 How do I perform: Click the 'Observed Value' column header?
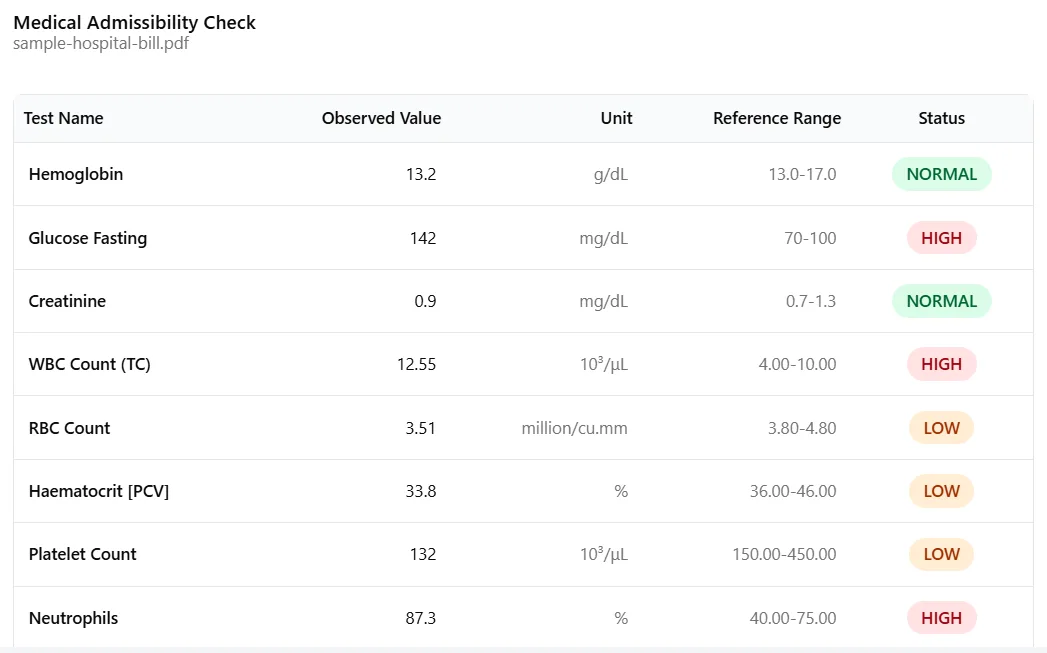pos(381,118)
